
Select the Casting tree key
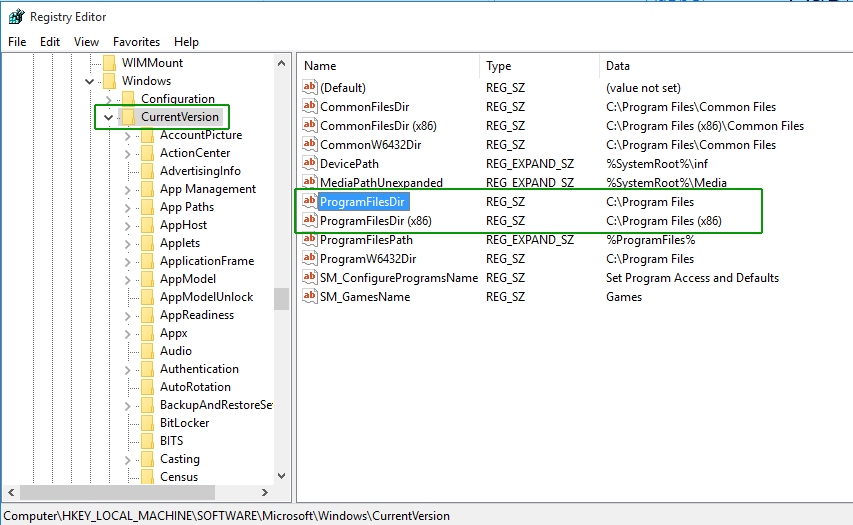180,459
